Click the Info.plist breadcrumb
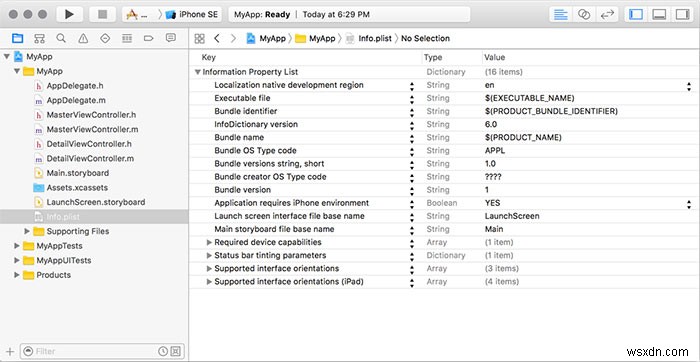The width and height of the screenshot is (700, 362). coord(368,38)
